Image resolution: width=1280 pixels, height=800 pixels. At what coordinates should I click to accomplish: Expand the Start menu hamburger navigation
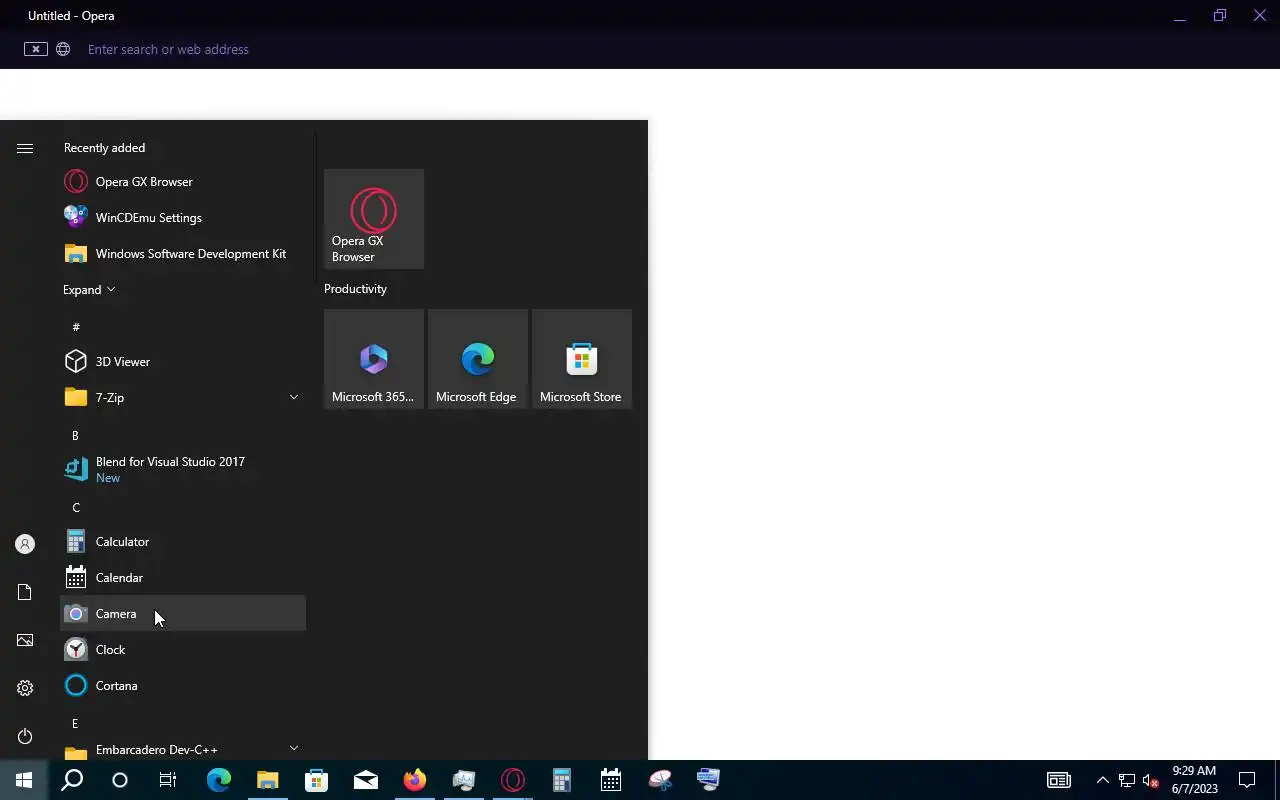tap(25, 148)
